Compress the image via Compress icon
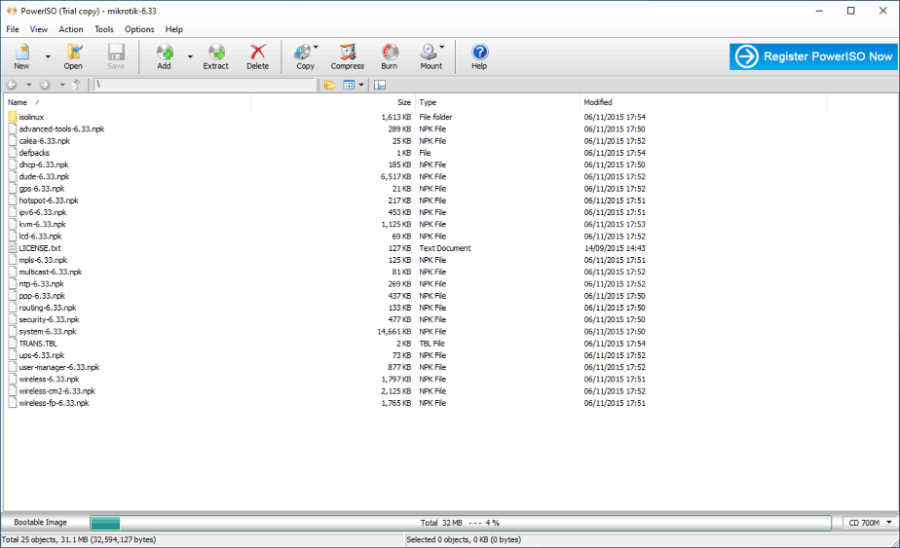This screenshot has height=548, width=900. pyautogui.click(x=347, y=52)
